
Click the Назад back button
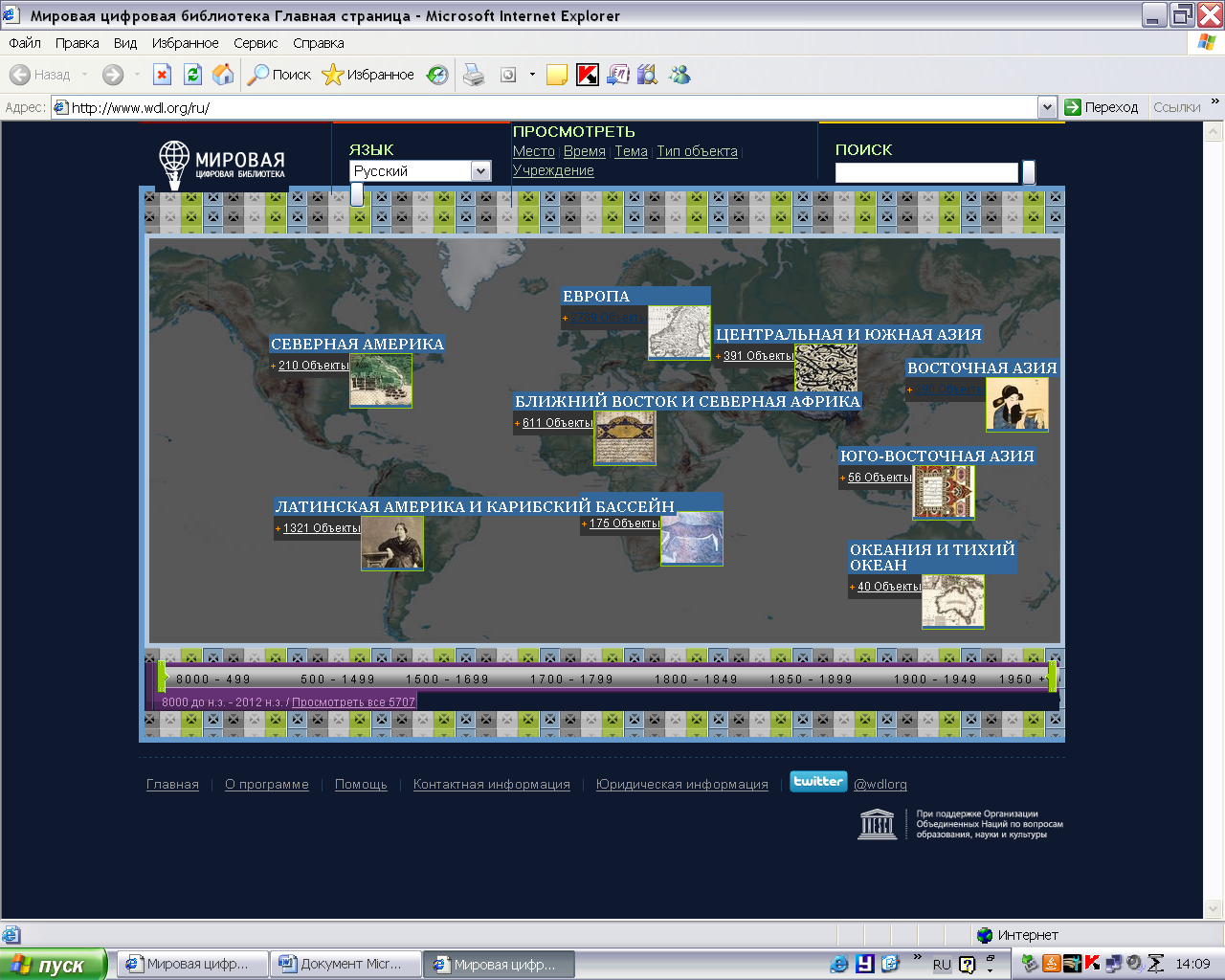[x=40, y=75]
